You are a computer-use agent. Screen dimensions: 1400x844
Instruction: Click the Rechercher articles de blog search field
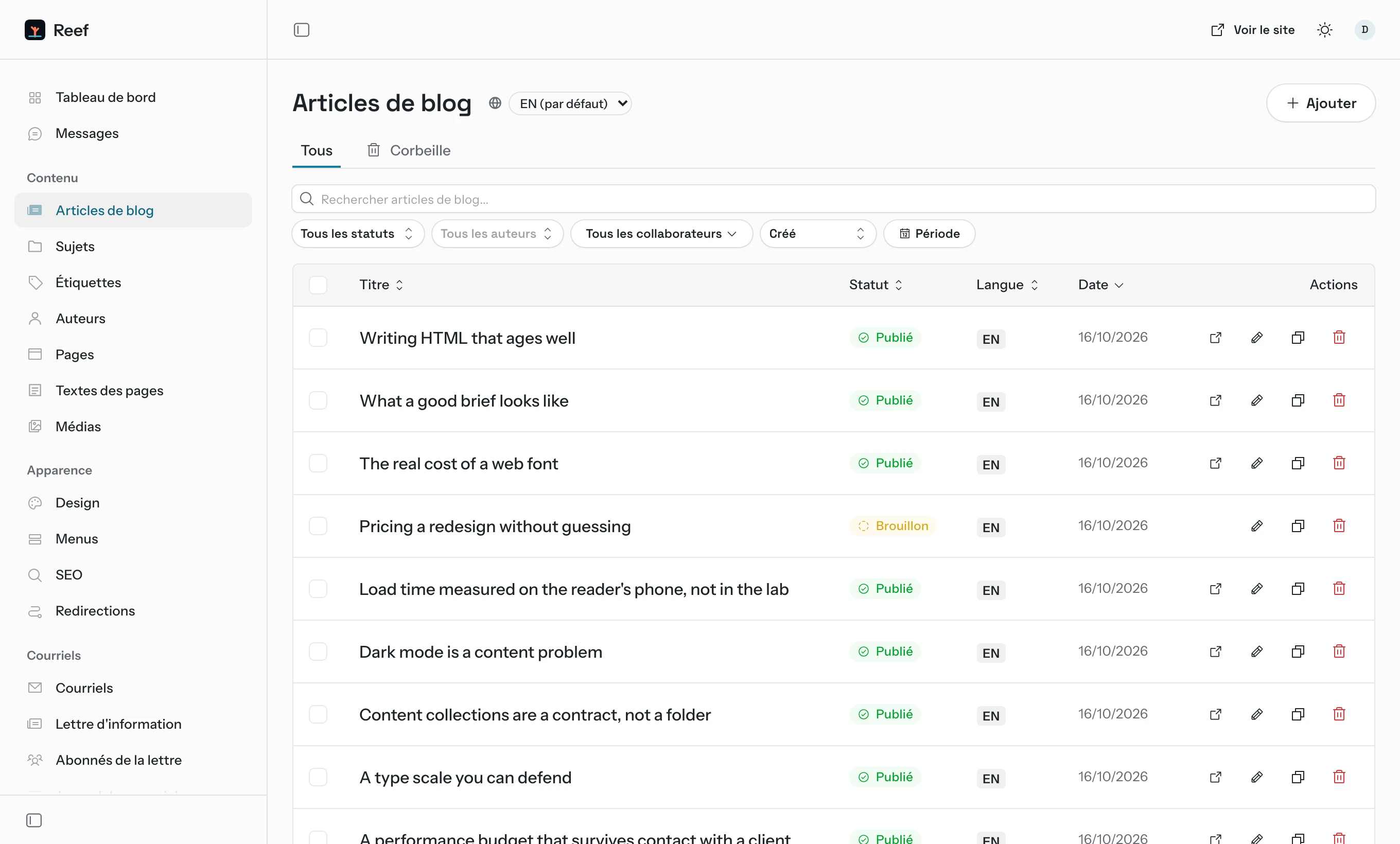(x=833, y=199)
